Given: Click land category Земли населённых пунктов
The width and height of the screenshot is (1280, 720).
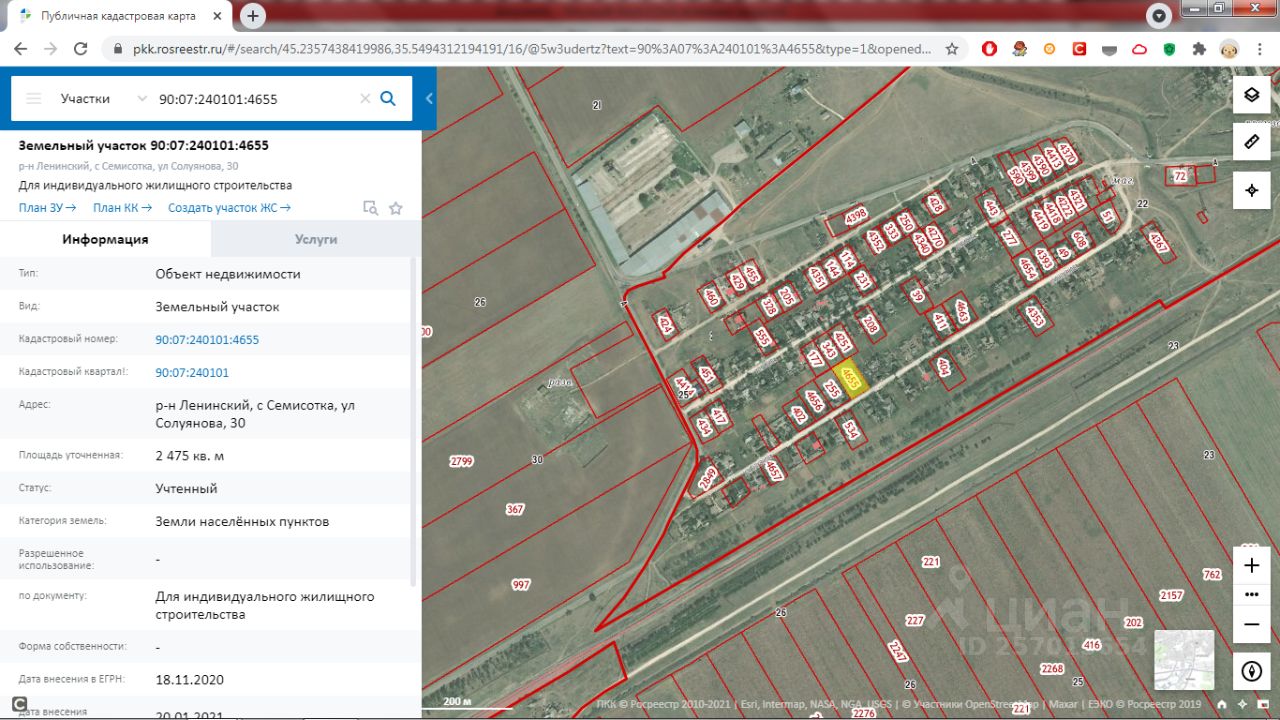Looking at the screenshot, I should point(242,522).
